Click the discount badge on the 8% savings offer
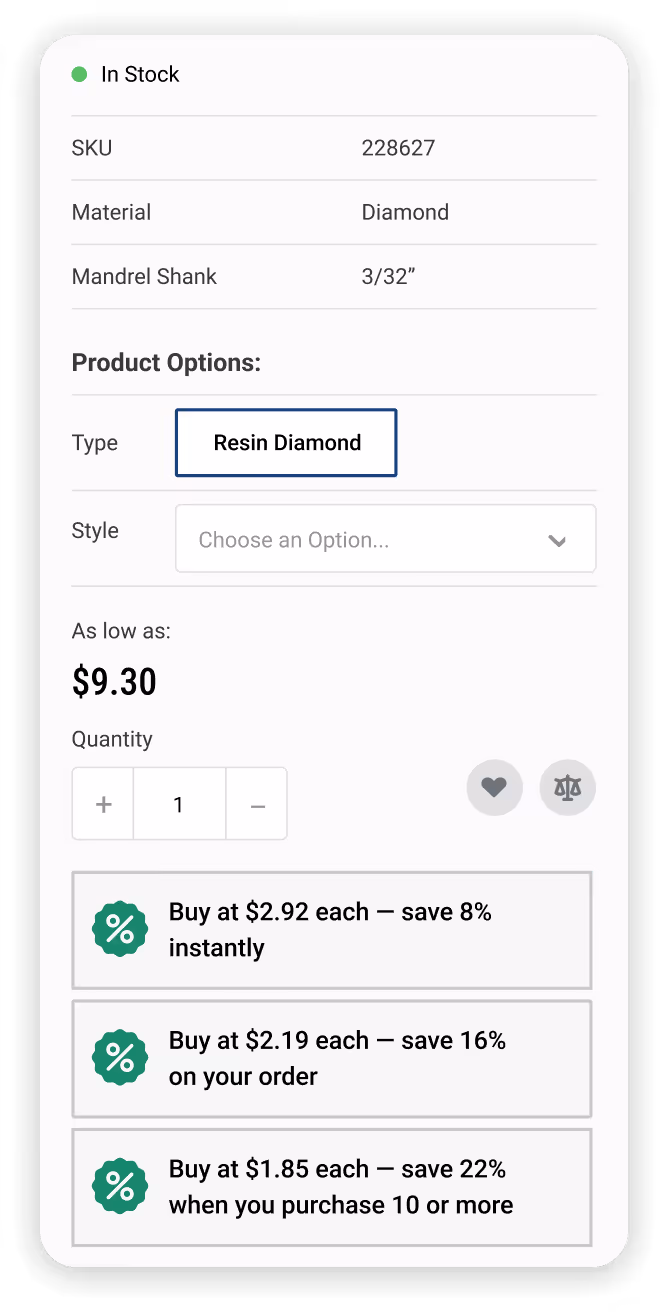669x1313 pixels. pos(120,929)
